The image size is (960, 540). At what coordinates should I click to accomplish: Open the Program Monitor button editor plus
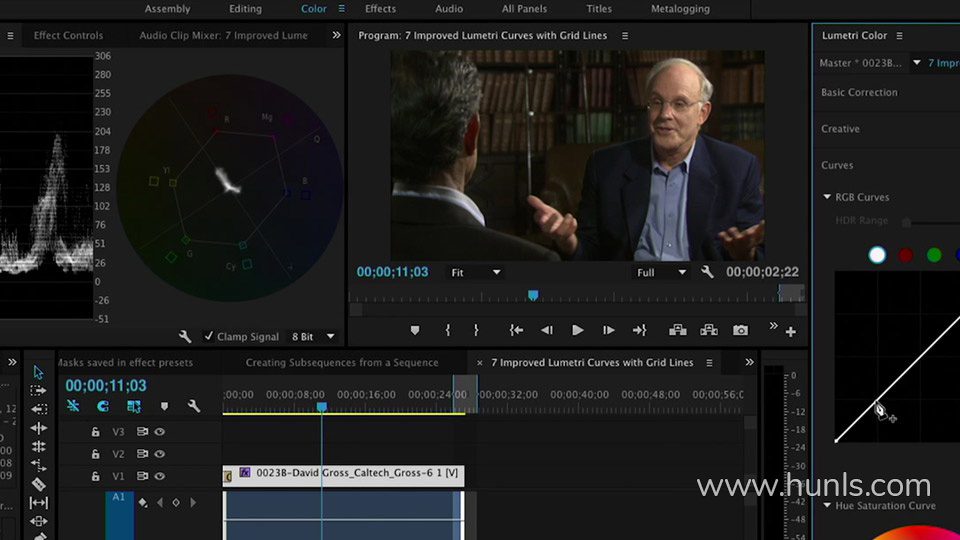click(x=790, y=332)
